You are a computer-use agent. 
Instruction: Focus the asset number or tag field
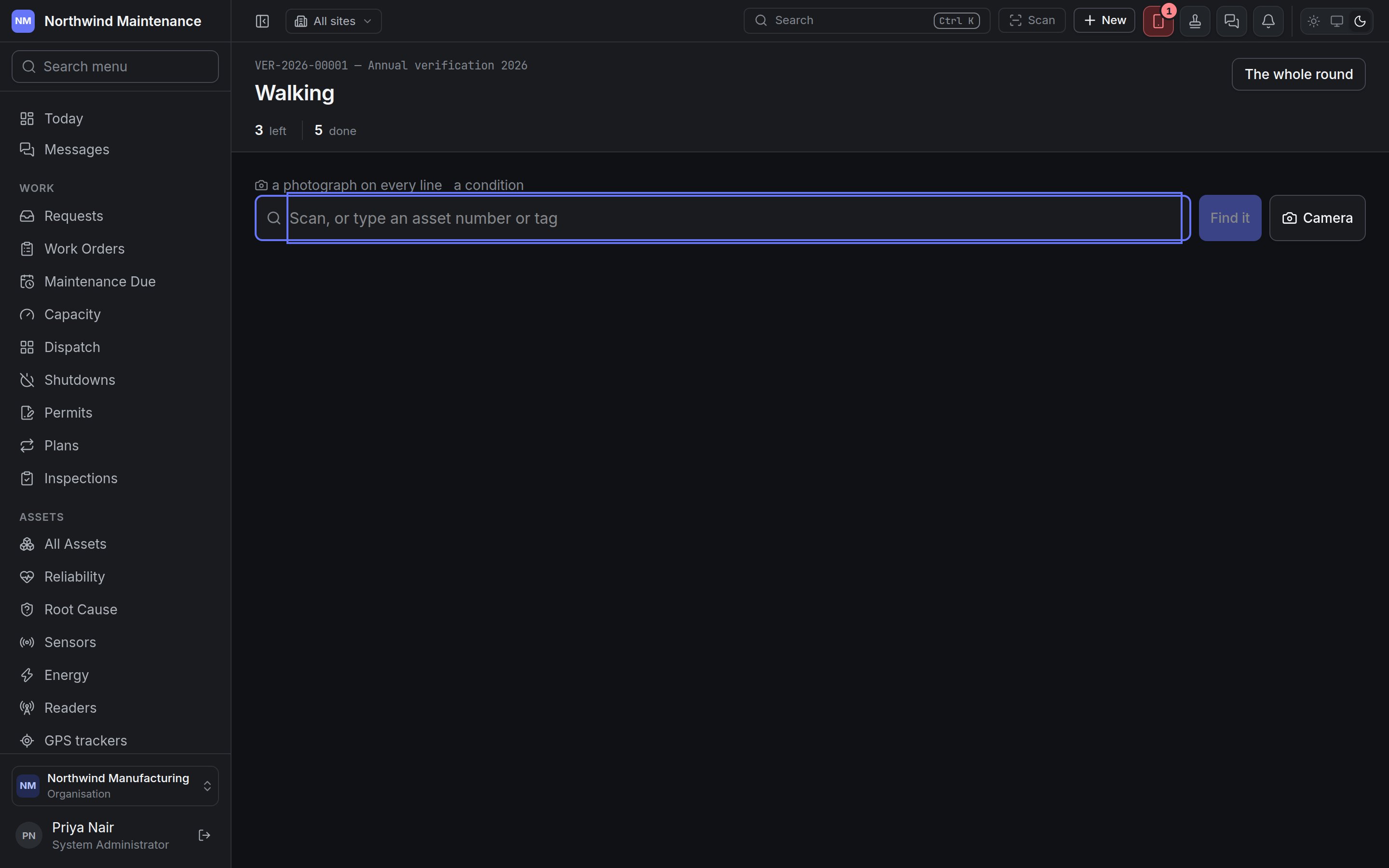pyautogui.click(x=722, y=218)
